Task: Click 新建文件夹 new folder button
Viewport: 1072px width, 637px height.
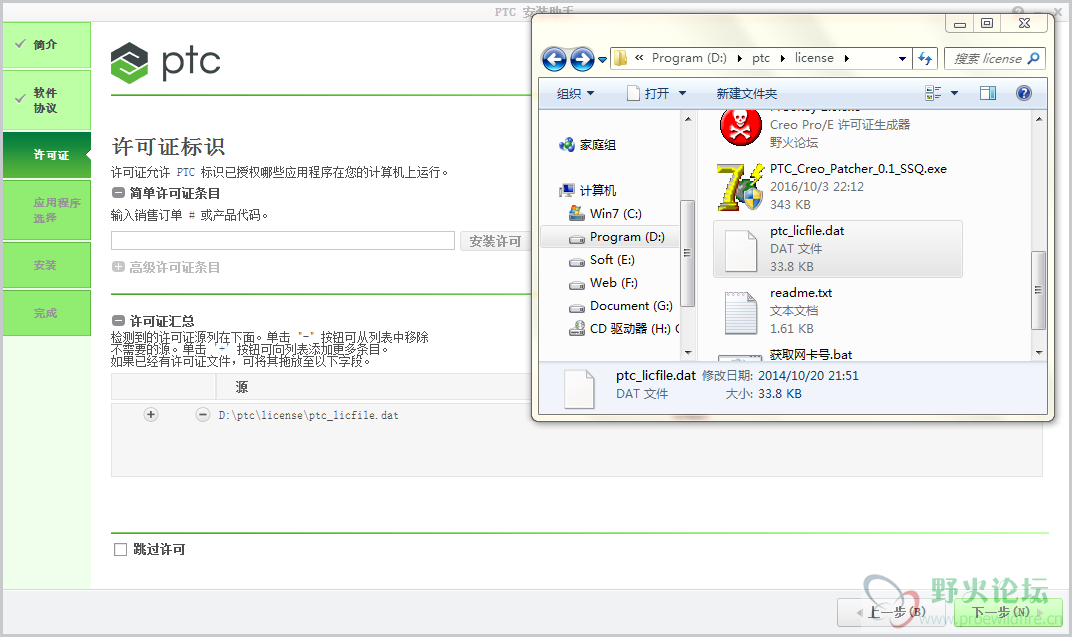Action: click(x=747, y=94)
